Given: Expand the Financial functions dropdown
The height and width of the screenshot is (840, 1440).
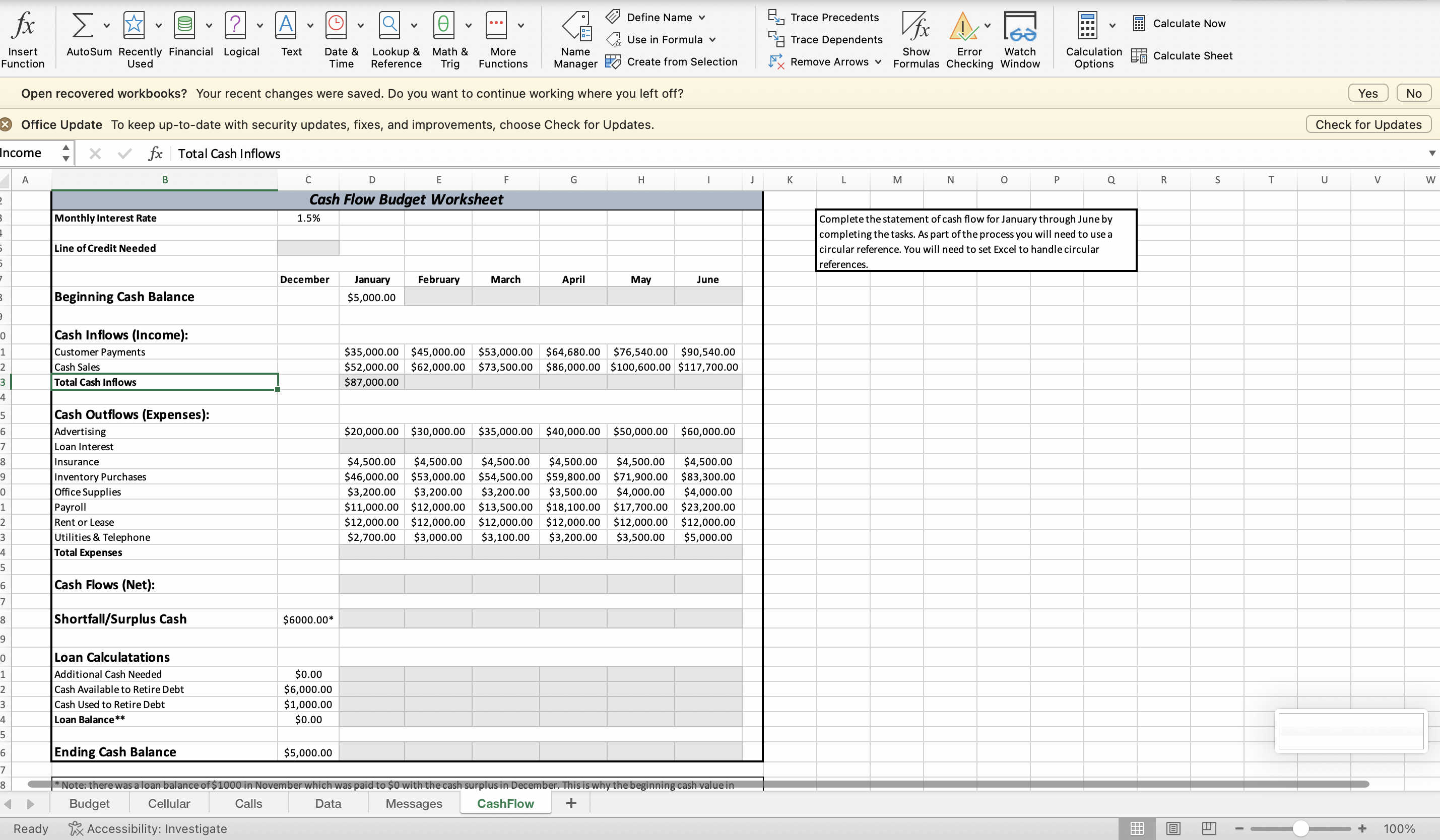Looking at the screenshot, I should (x=209, y=26).
